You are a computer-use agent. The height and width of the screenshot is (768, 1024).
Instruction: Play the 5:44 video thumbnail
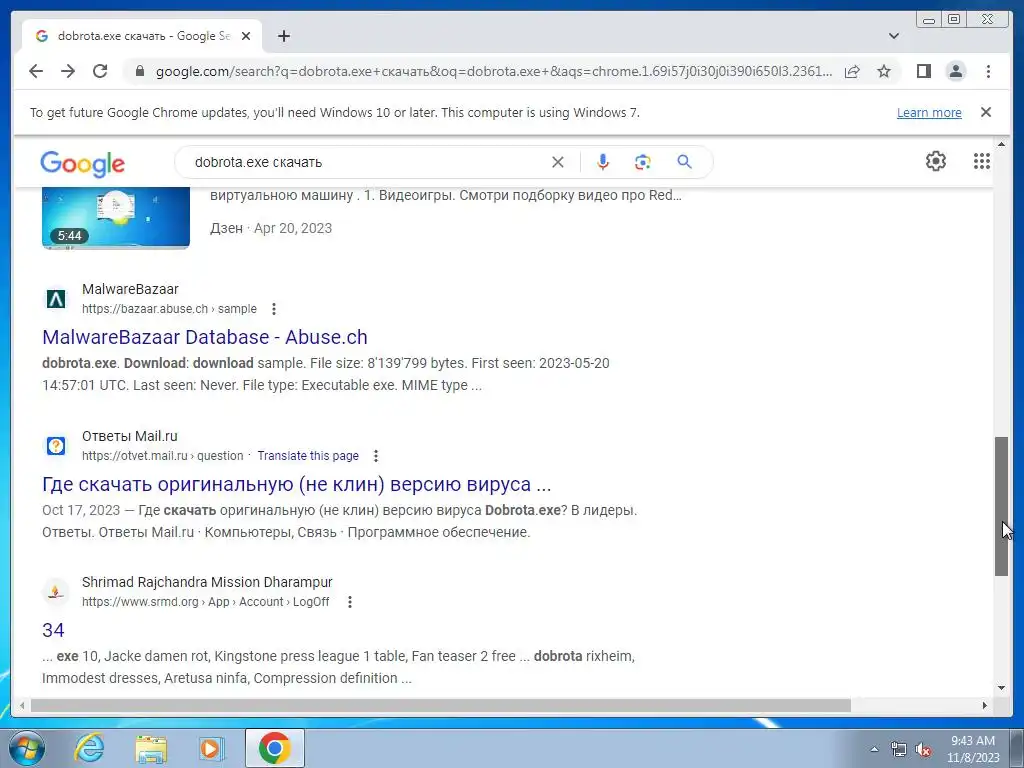pos(116,217)
